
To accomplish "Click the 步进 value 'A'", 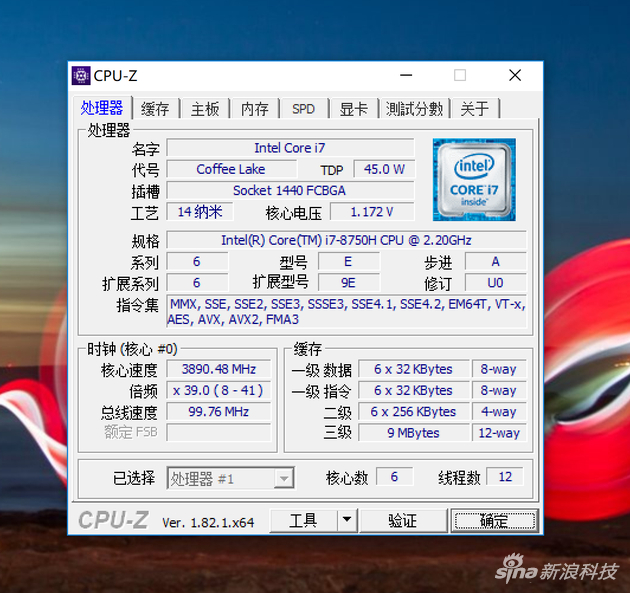I will click(495, 262).
